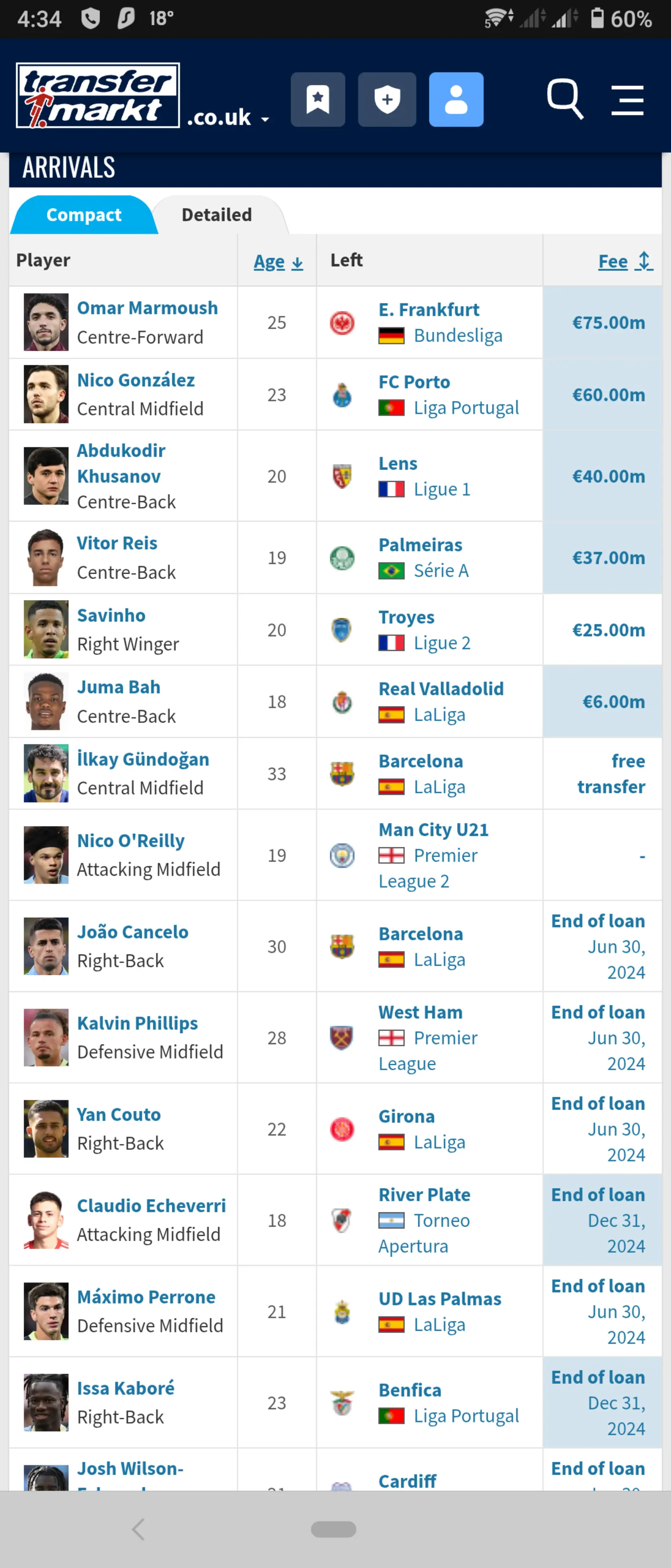This screenshot has height=1568, width=671.
Task: Tap the Android back arrow
Action: click(139, 1529)
